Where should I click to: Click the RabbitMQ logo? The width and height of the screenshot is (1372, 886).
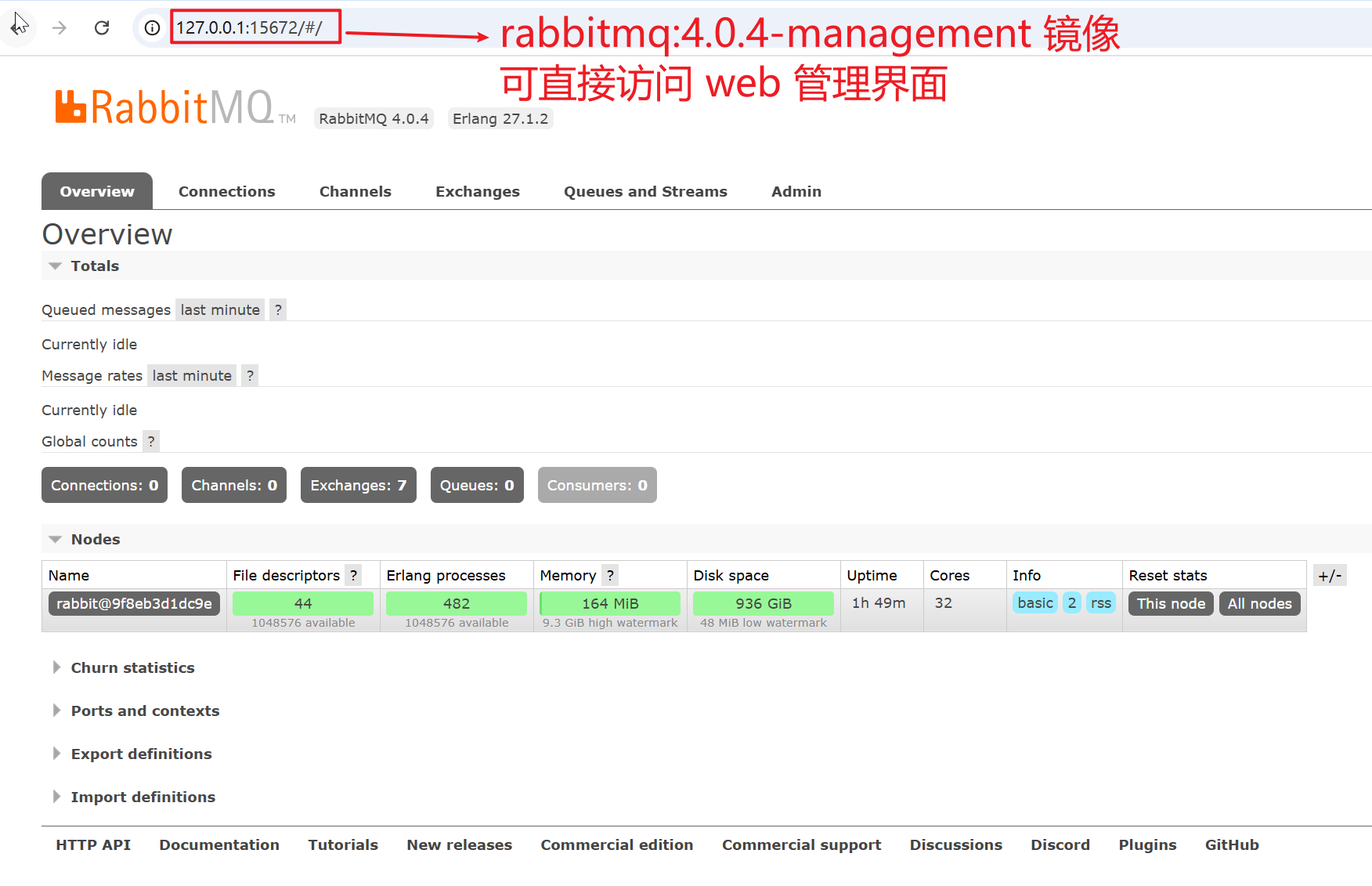(175, 107)
